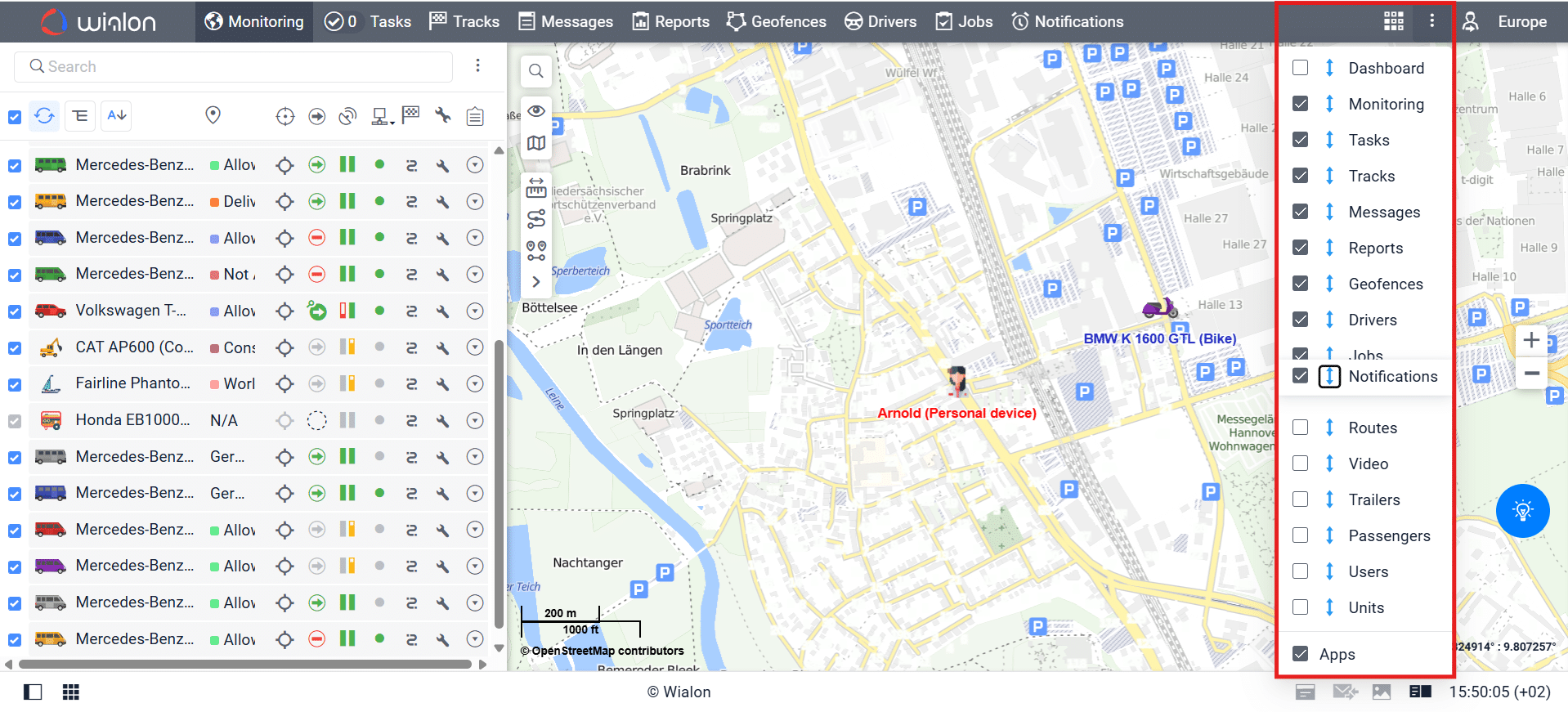
Task: Zoom out on the map
Action: coord(1531,374)
